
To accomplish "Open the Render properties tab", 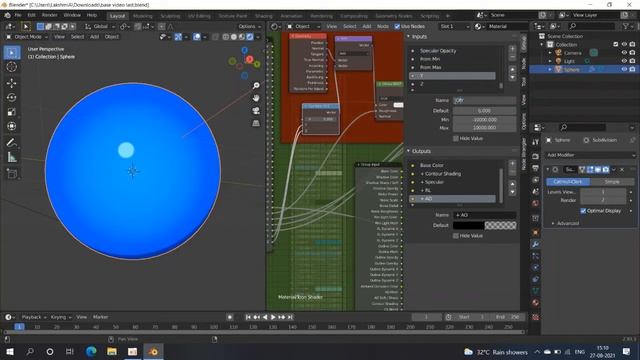I will point(535,156).
